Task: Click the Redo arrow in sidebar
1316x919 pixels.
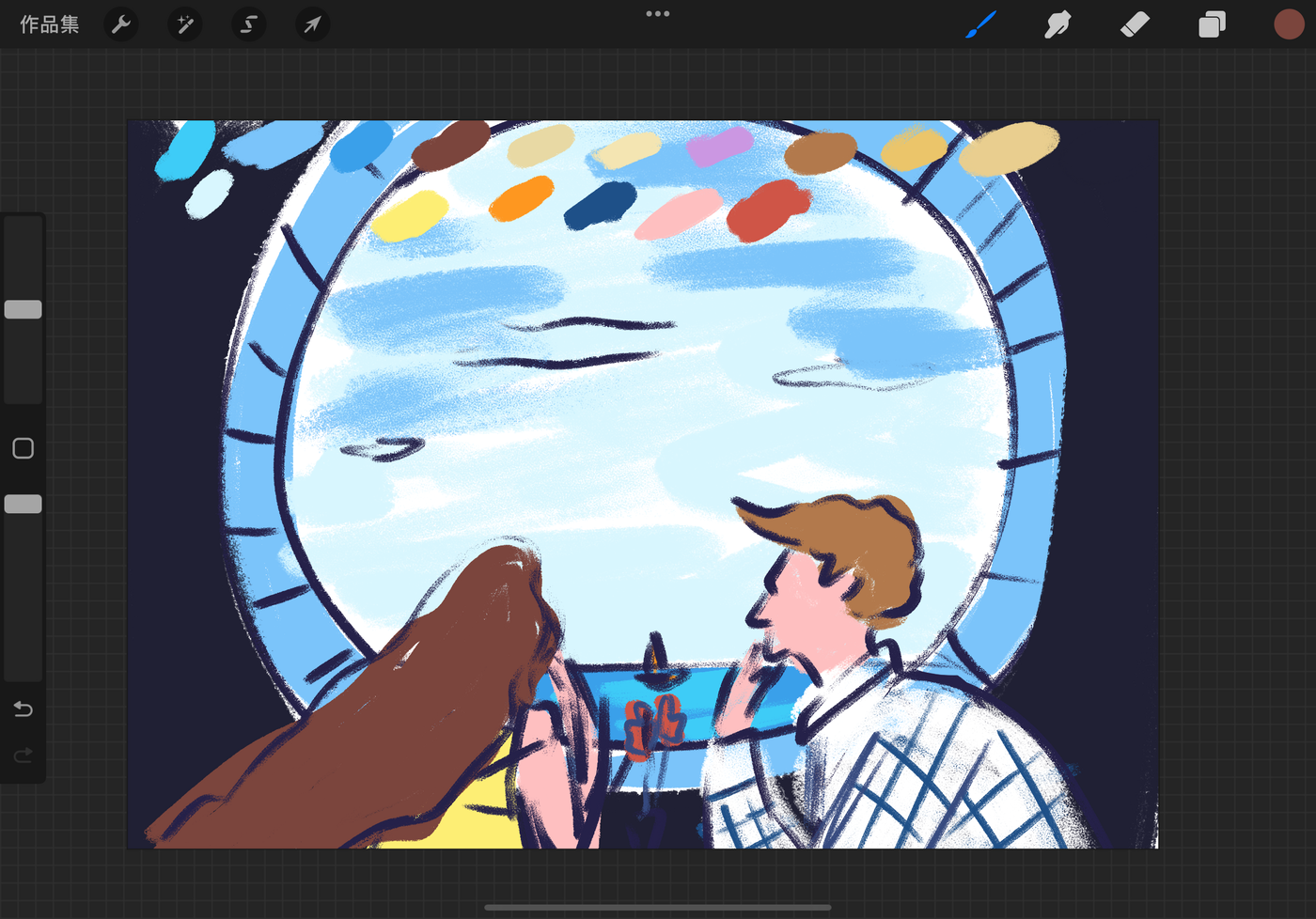Action: pyautogui.click(x=23, y=755)
